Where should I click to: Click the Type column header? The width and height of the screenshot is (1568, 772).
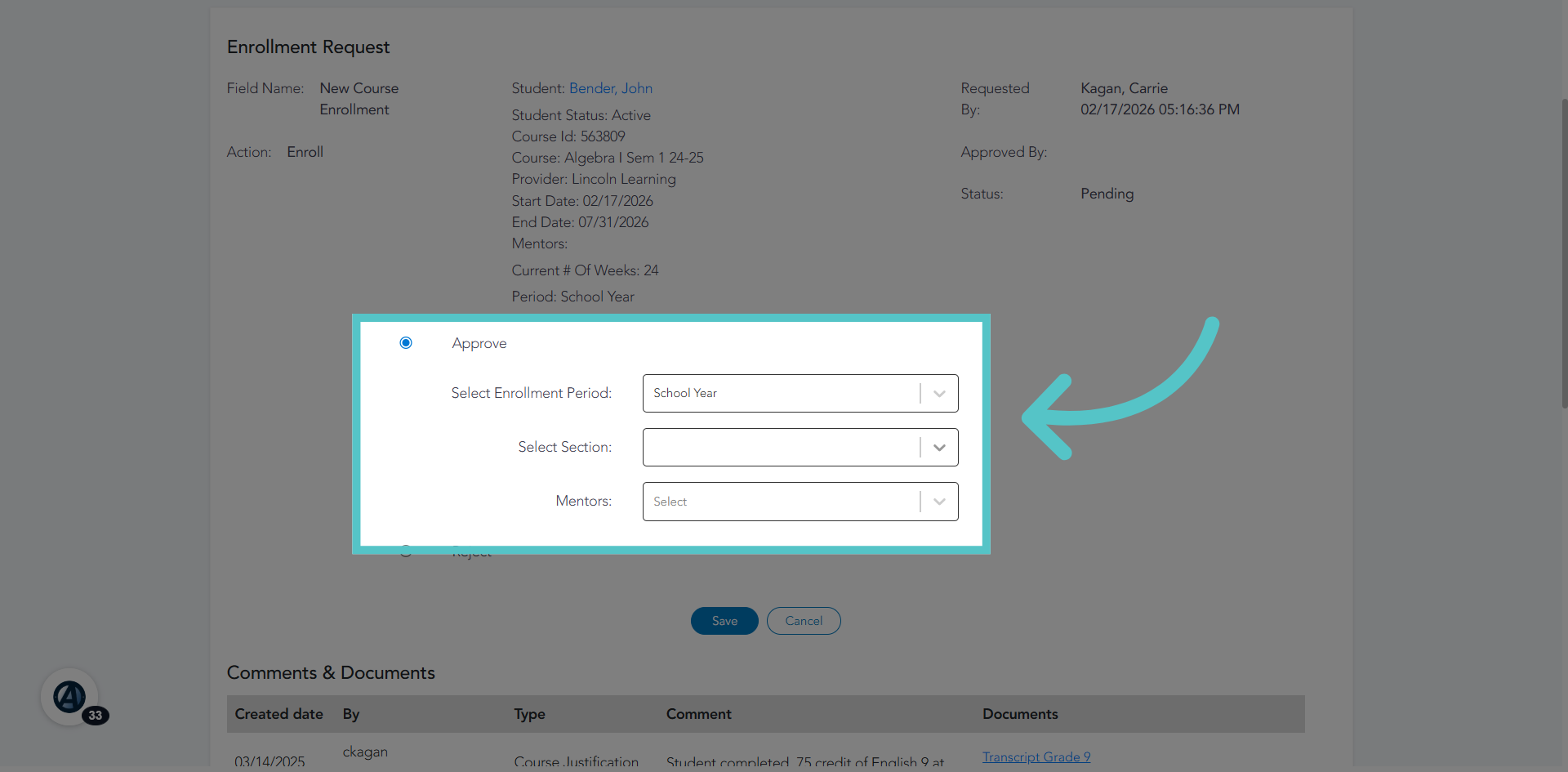(x=529, y=714)
